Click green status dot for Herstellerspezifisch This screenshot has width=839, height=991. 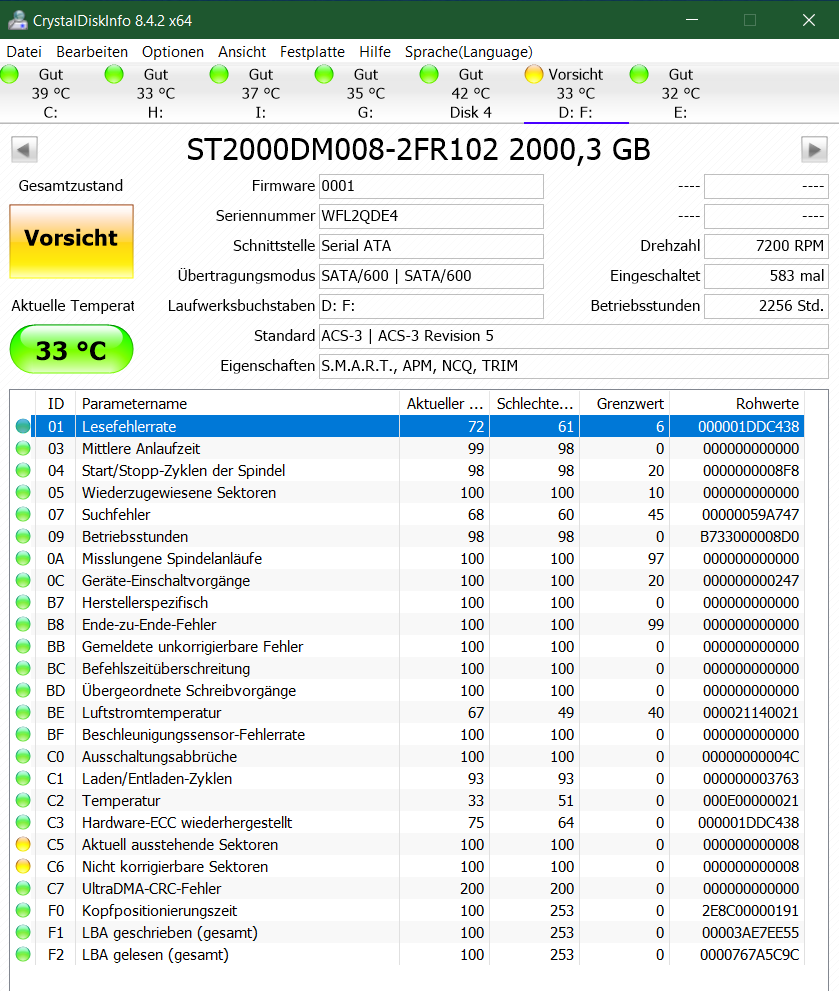tap(23, 603)
